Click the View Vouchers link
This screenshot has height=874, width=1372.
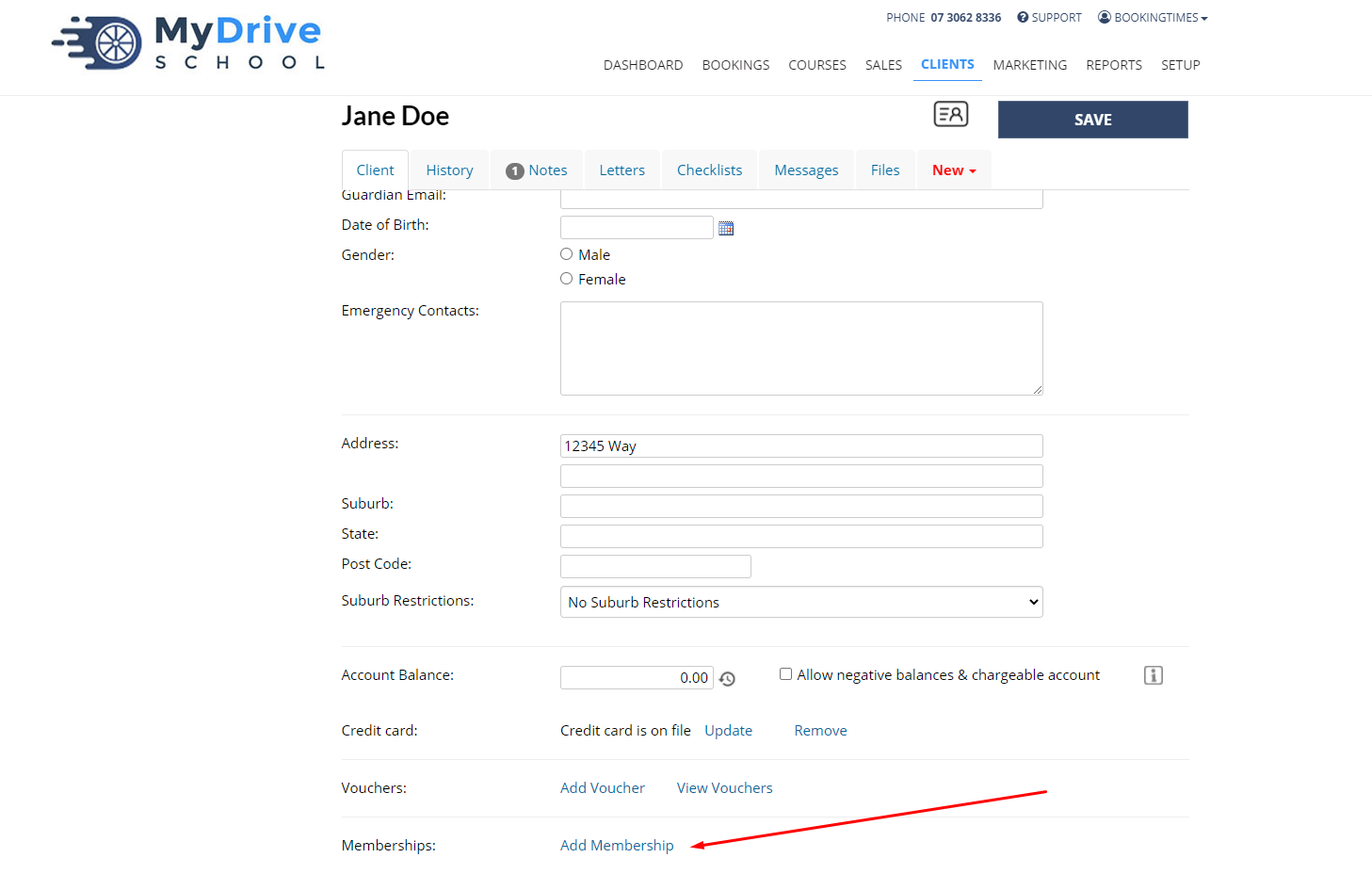click(724, 788)
